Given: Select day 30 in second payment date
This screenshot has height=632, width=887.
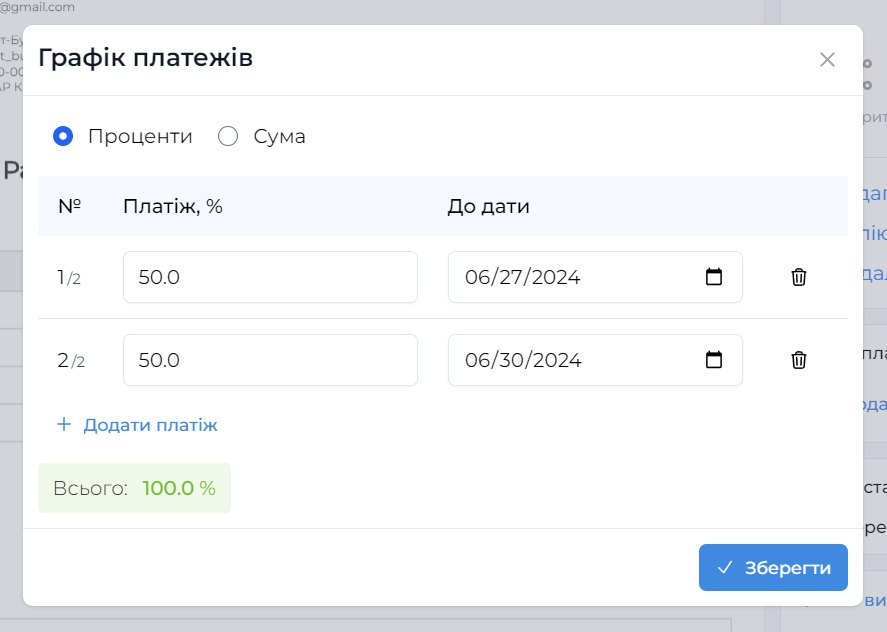Looking at the screenshot, I should point(509,360).
